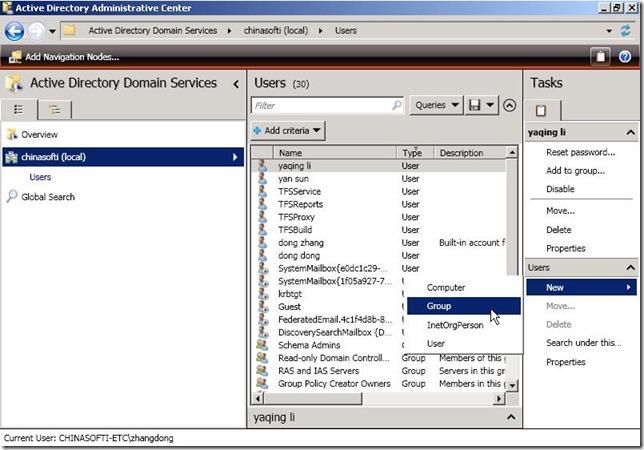644x450 pixels.
Task: Choose InetOrgPerson from New submenu
Action: click(x=464, y=325)
